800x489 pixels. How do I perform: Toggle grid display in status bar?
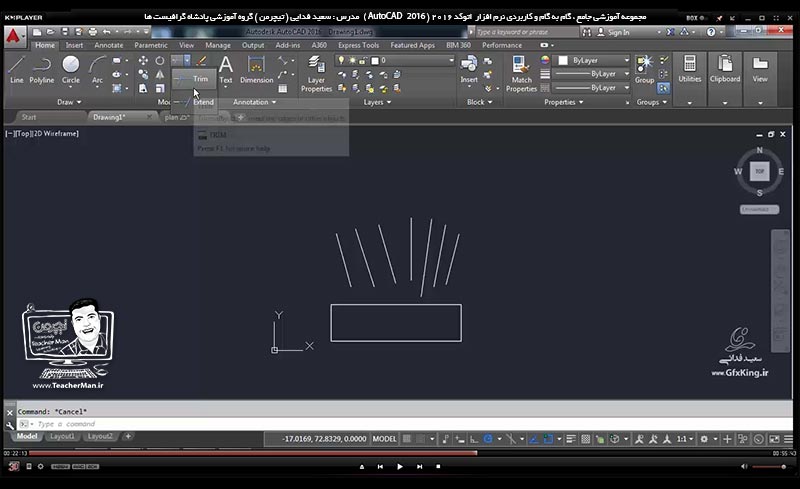pyautogui.click(x=407, y=439)
